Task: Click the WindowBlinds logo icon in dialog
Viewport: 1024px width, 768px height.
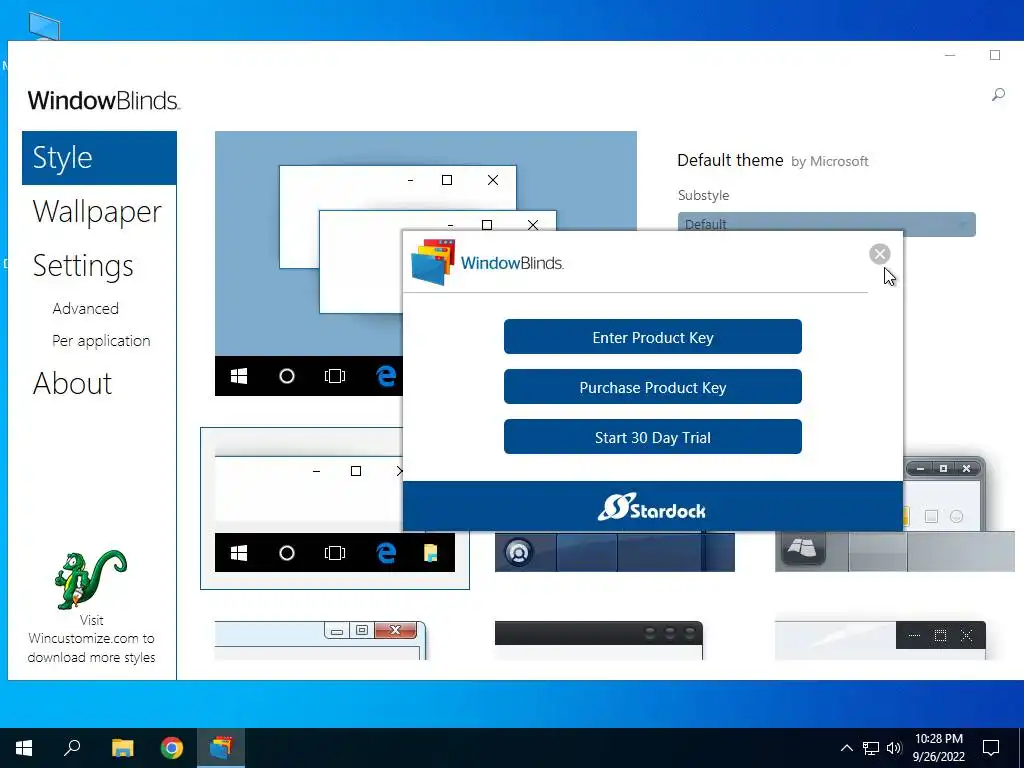Action: point(432,262)
